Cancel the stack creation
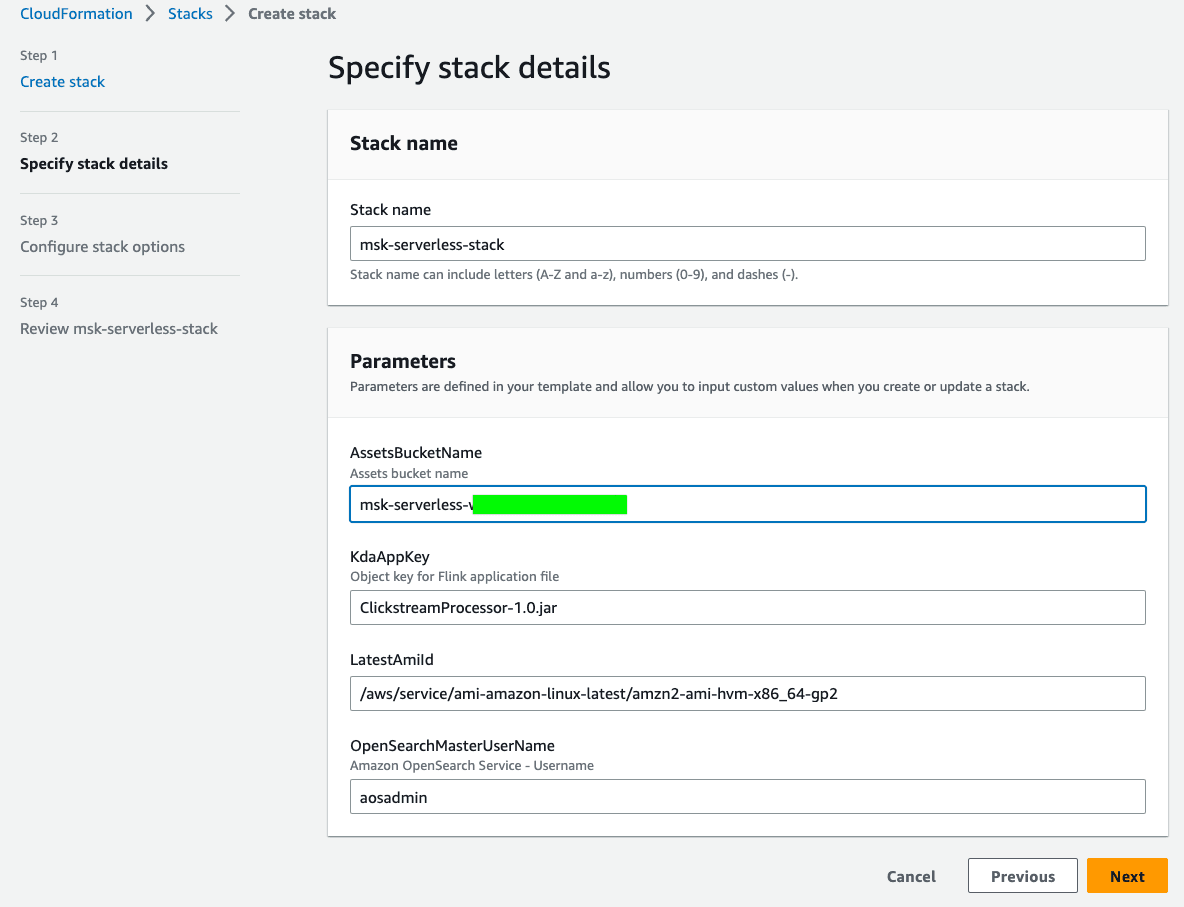The width and height of the screenshot is (1184, 907). click(911, 876)
